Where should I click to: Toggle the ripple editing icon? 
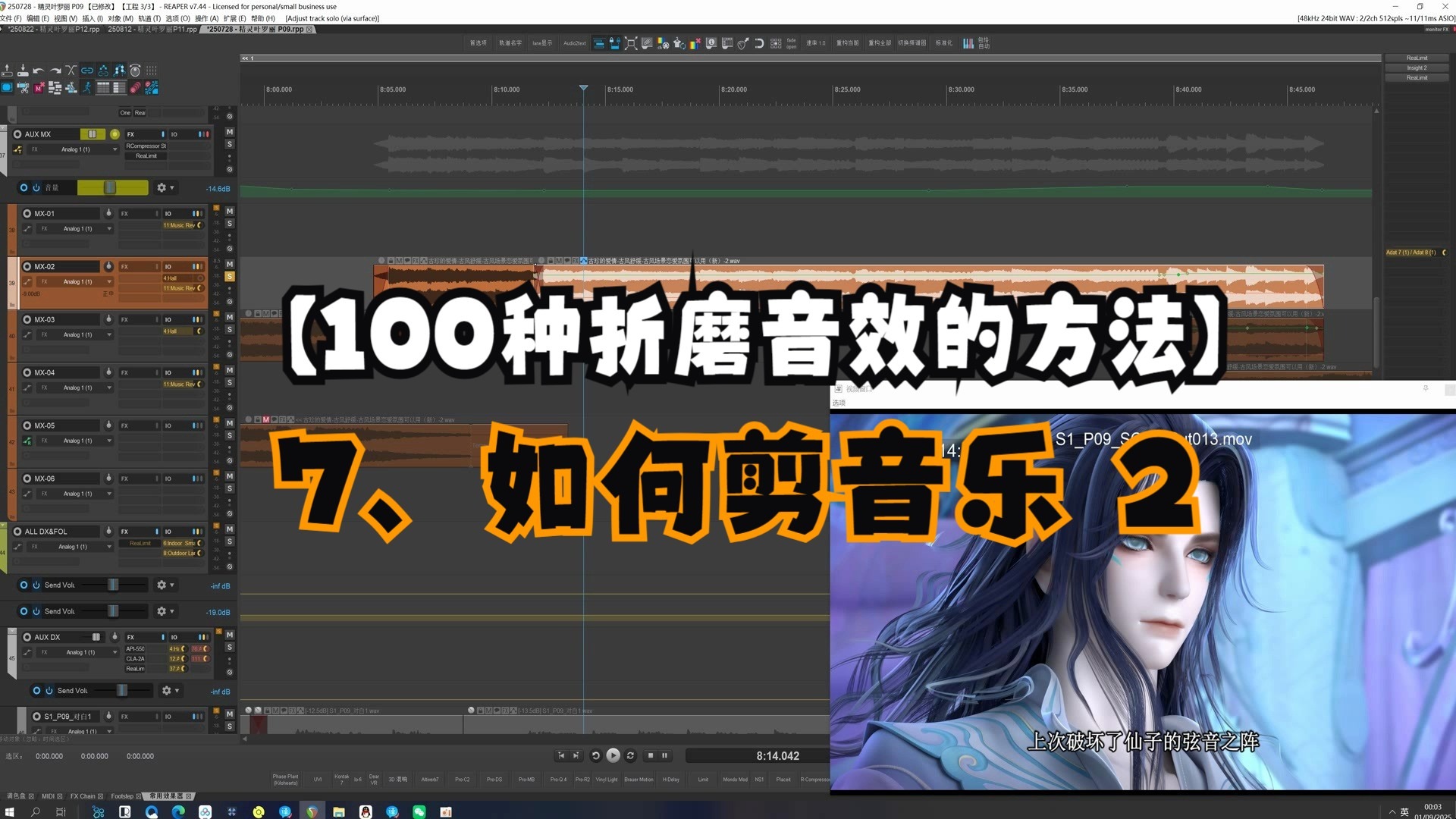(x=103, y=71)
